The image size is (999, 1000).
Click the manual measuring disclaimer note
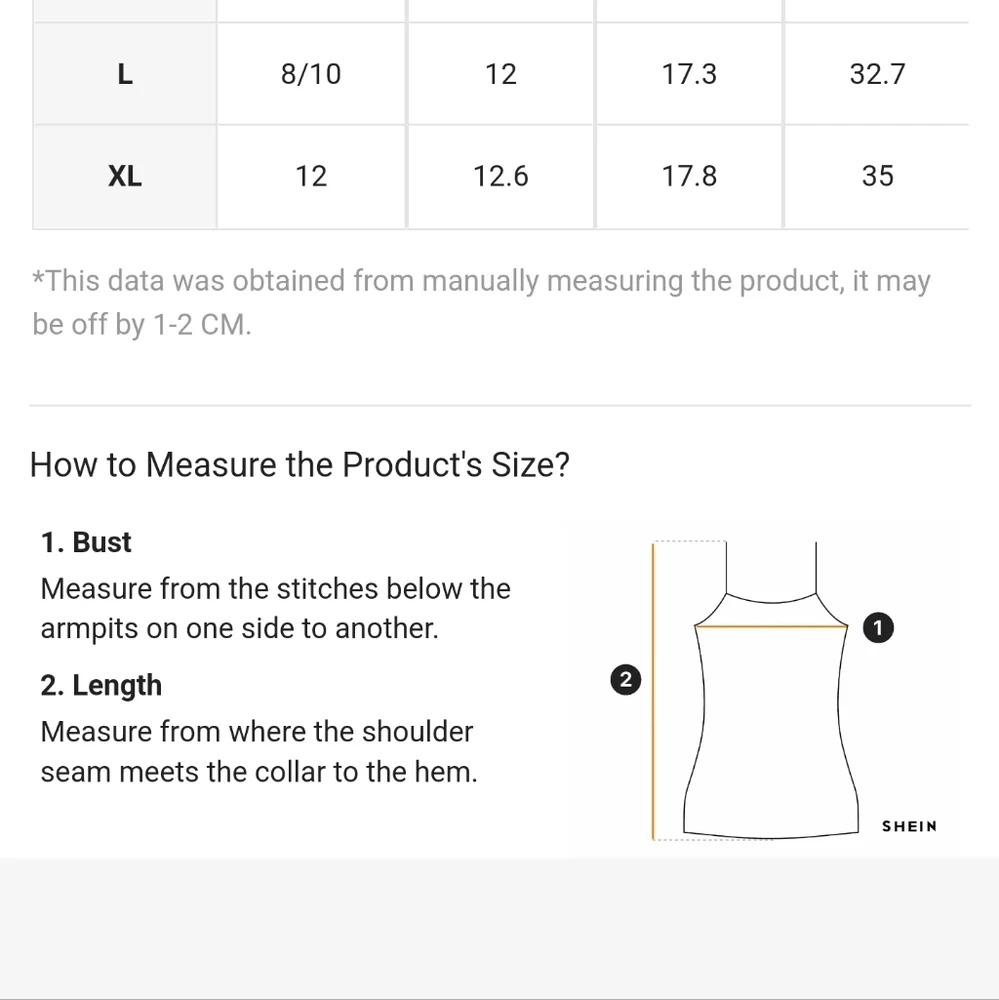coord(480,302)
